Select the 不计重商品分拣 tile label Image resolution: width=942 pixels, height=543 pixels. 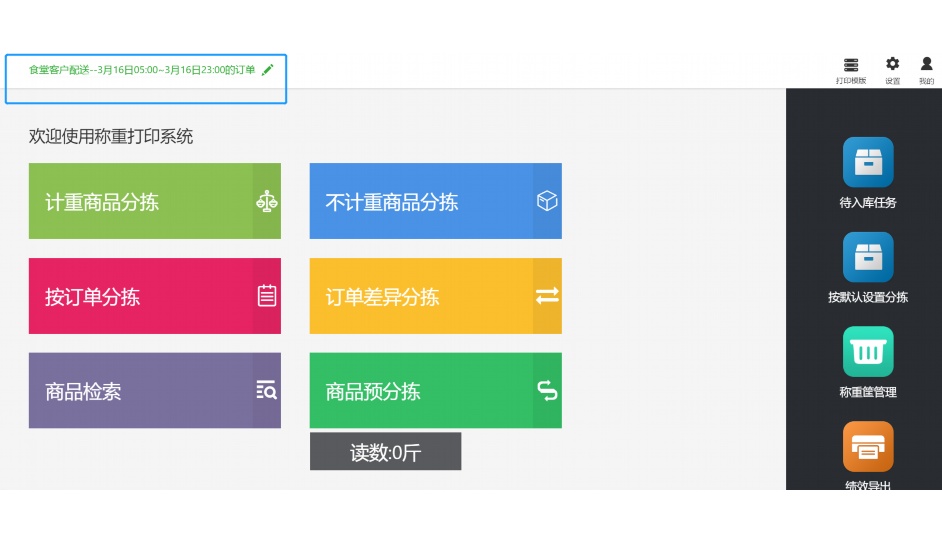click(x=392, y=202)
